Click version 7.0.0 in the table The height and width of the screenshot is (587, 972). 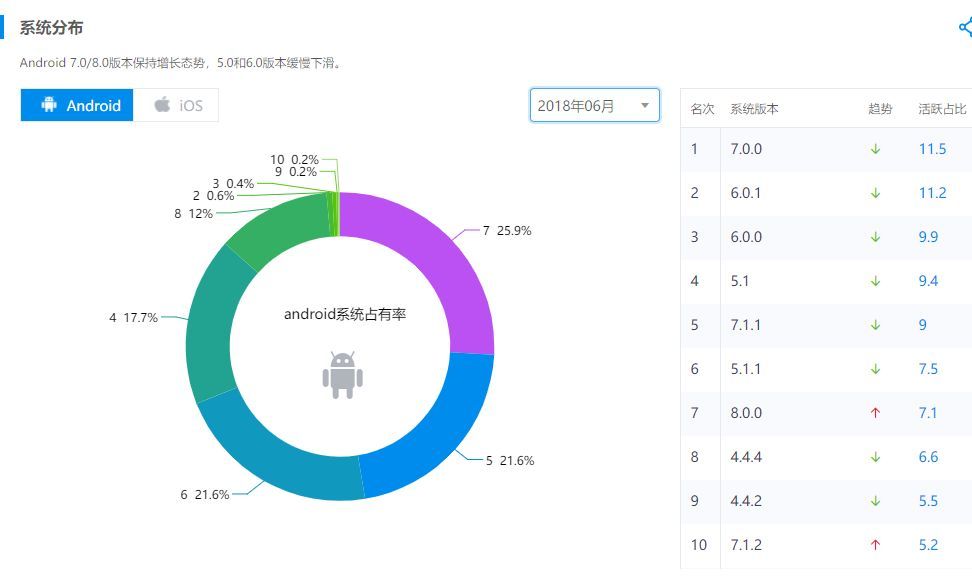[x=746, y=149]
